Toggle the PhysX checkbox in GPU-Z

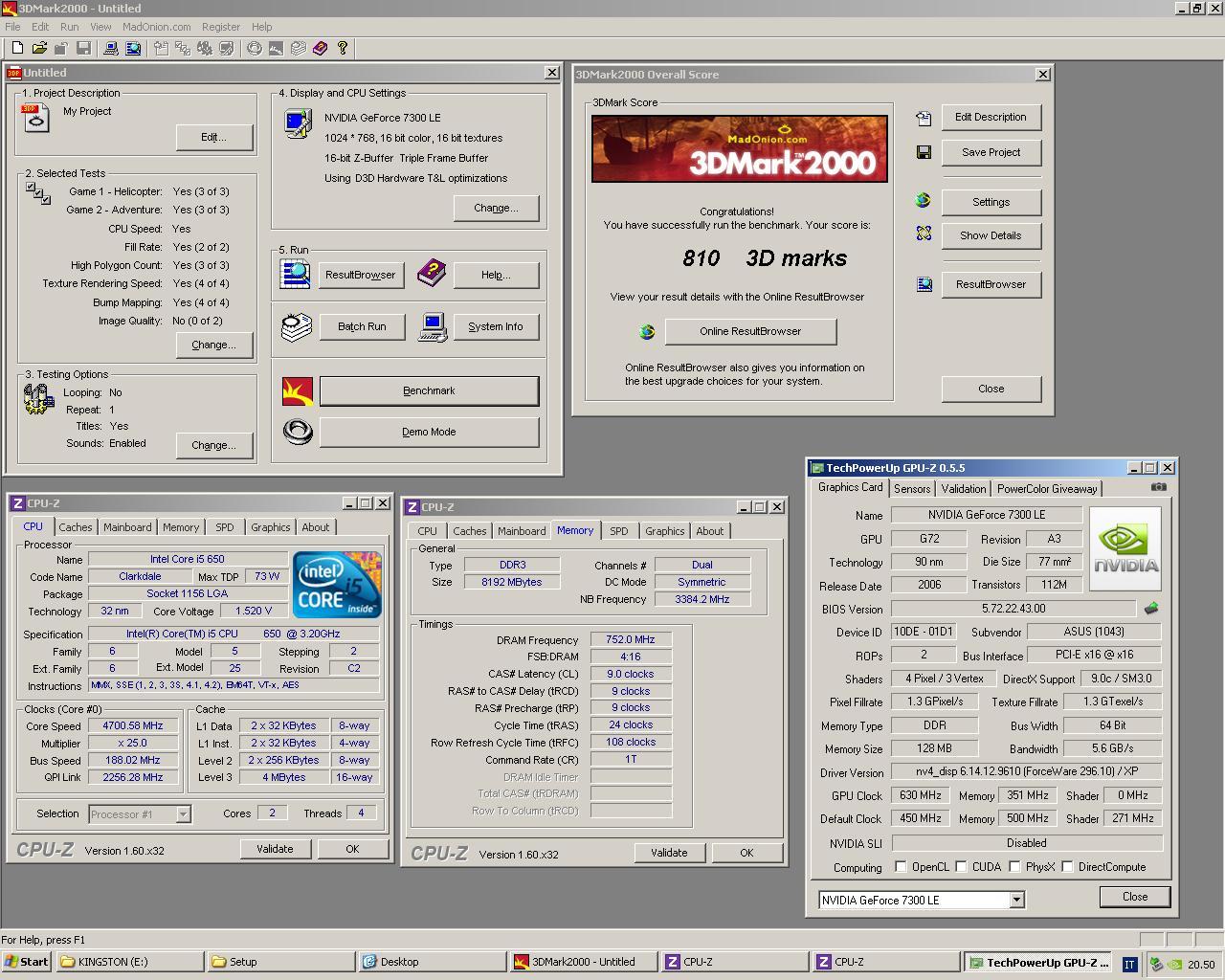[1014, 867]
